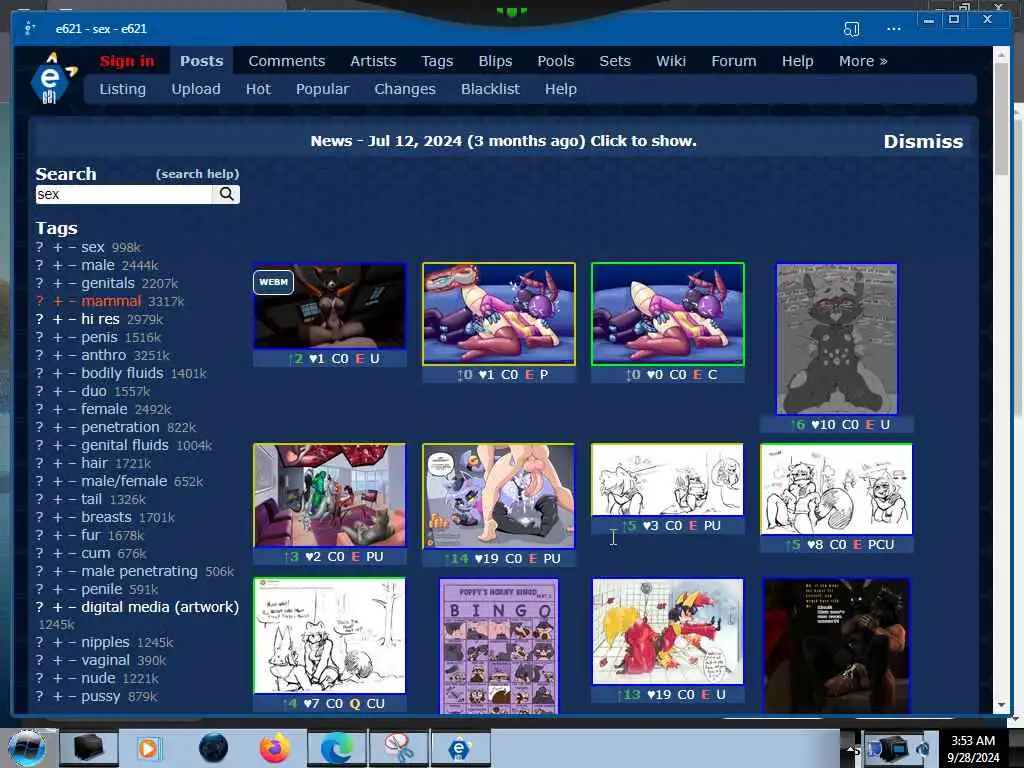Open the Tags tab in navigation
1024x768 pixels.
(x=437, y=61)
